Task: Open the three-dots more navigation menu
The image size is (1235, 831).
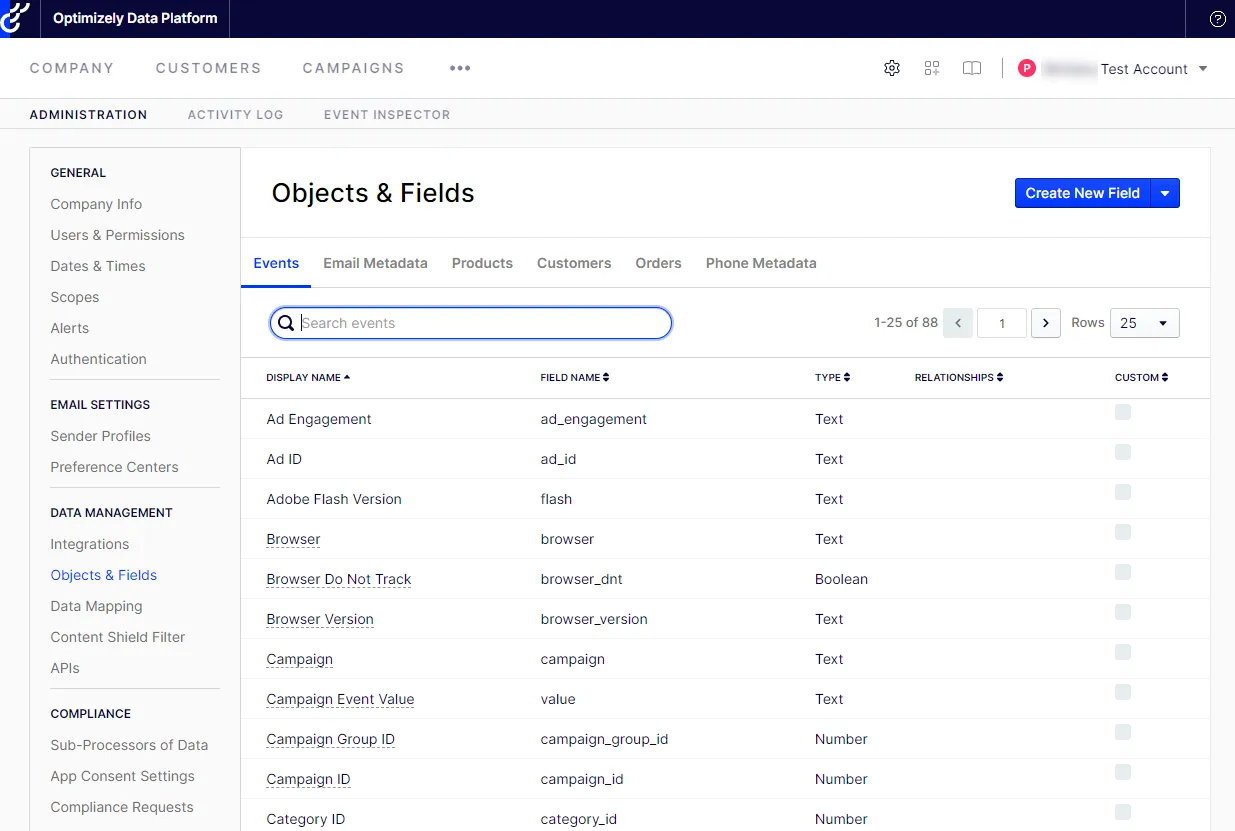Action: click(460, 68)
